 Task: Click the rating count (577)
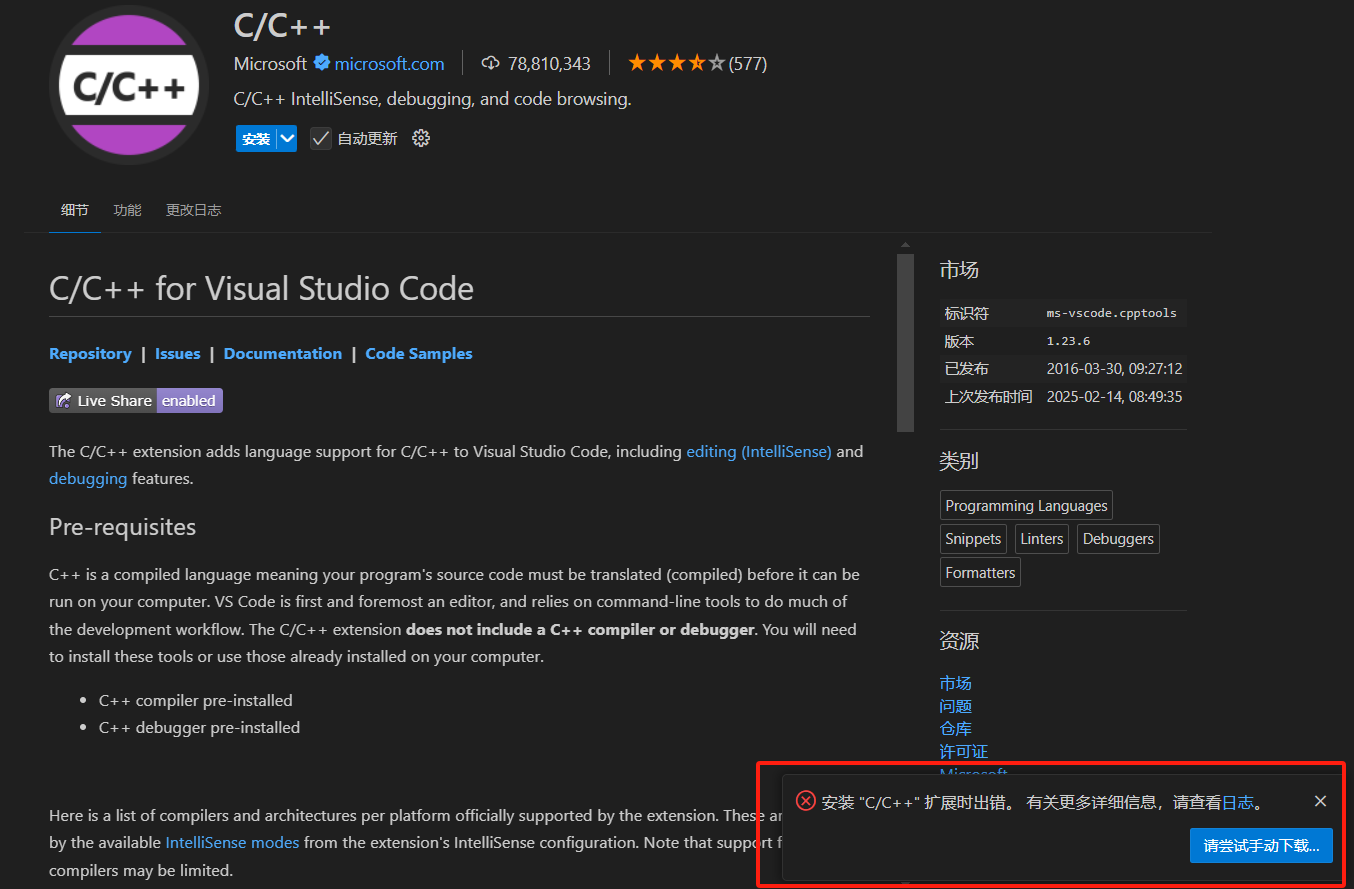pos(748,63)
